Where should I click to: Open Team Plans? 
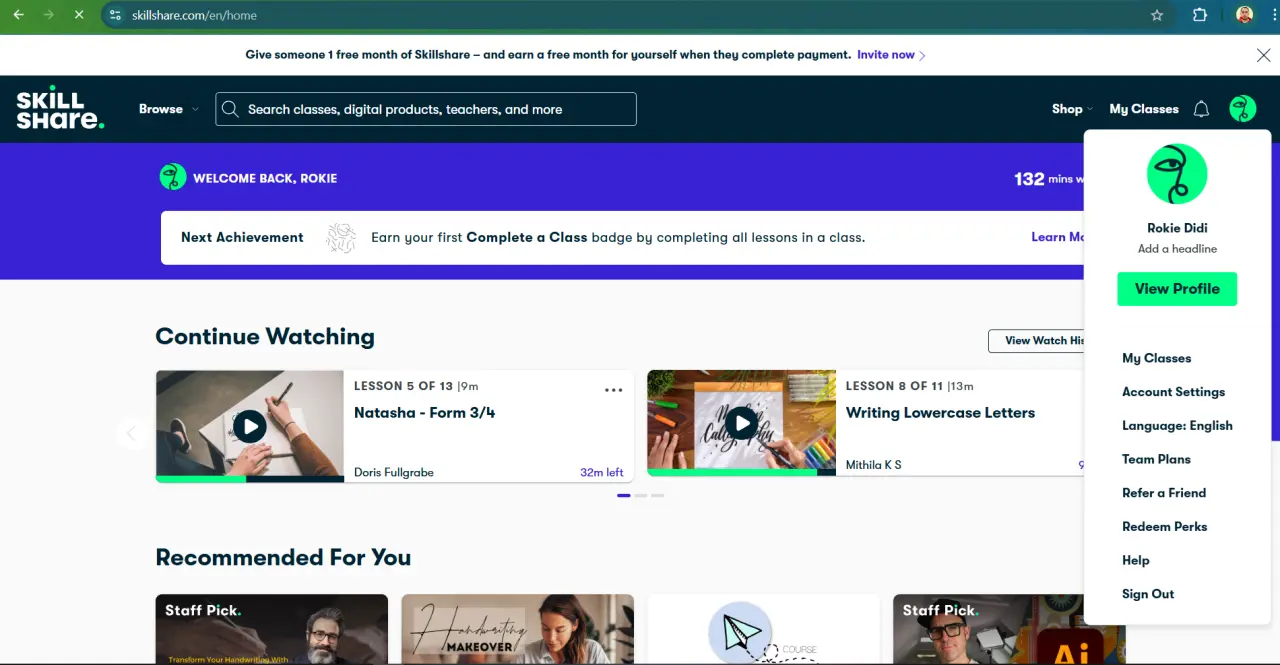point(1156,459)
